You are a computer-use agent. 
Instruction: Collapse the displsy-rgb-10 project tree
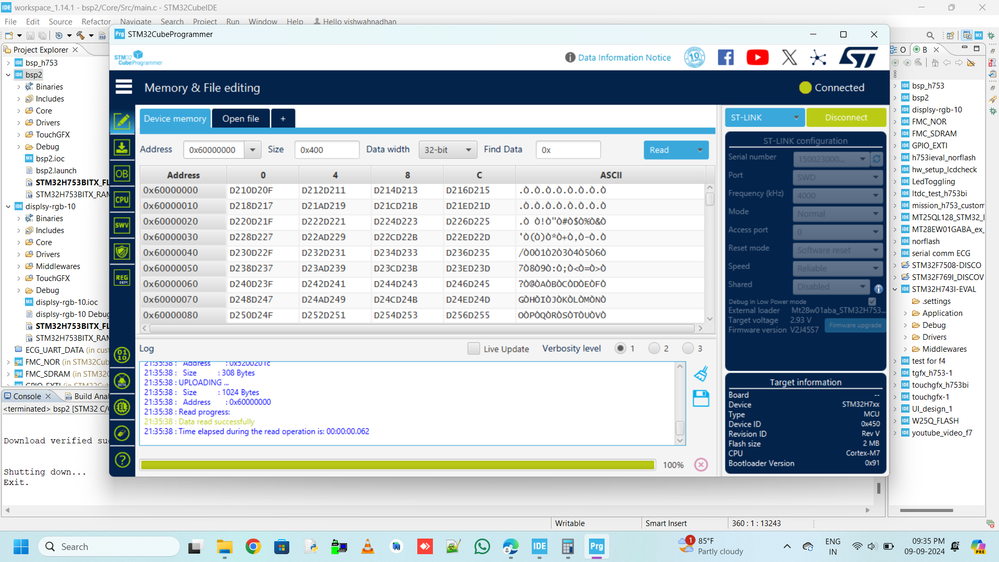pyautogui.click(x=8, y=206)
